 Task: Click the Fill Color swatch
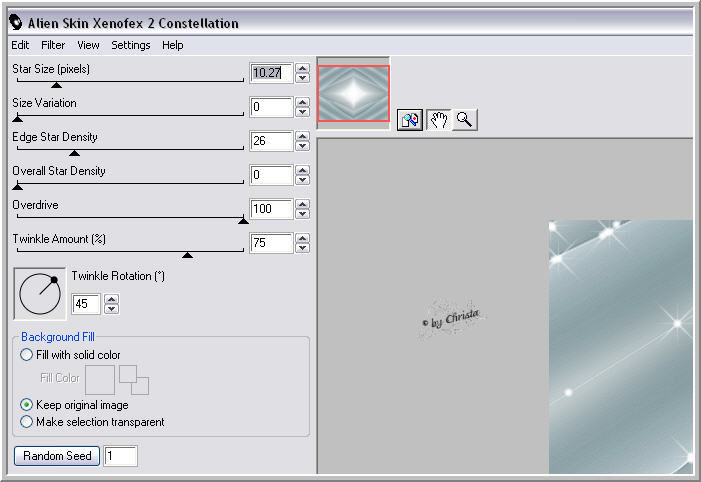coord(100,379)
